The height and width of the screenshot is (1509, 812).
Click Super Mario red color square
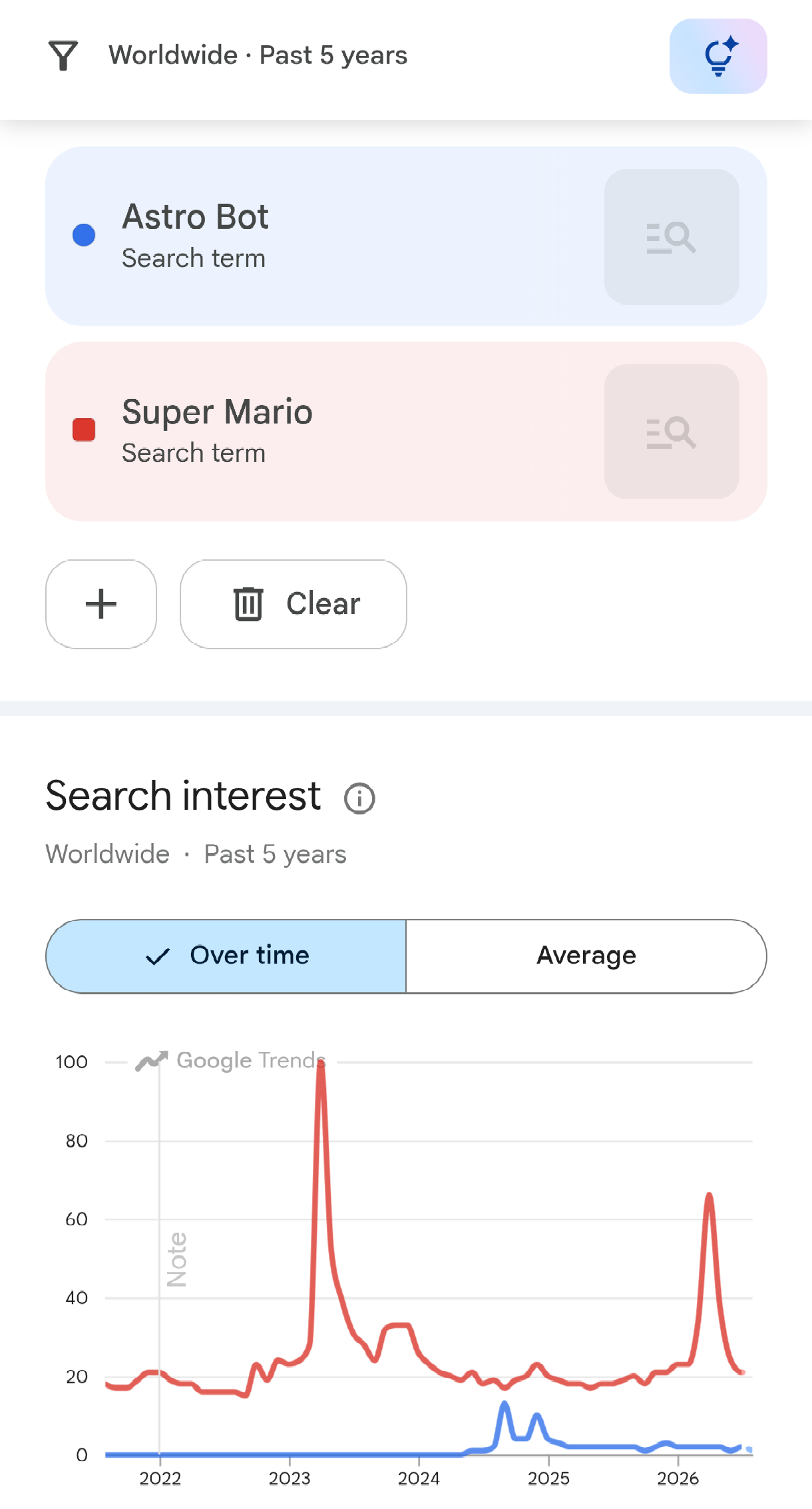[x=84, y=430]
